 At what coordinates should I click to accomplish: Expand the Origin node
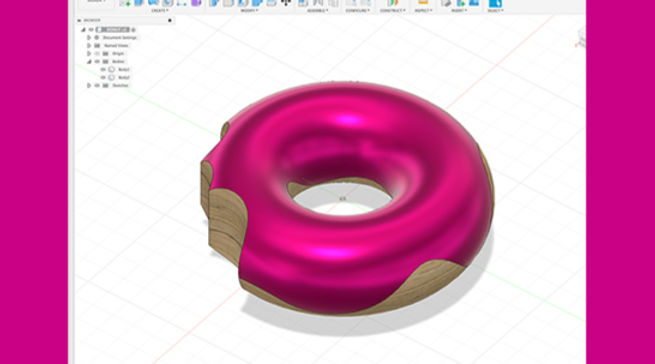pos(89,53)
